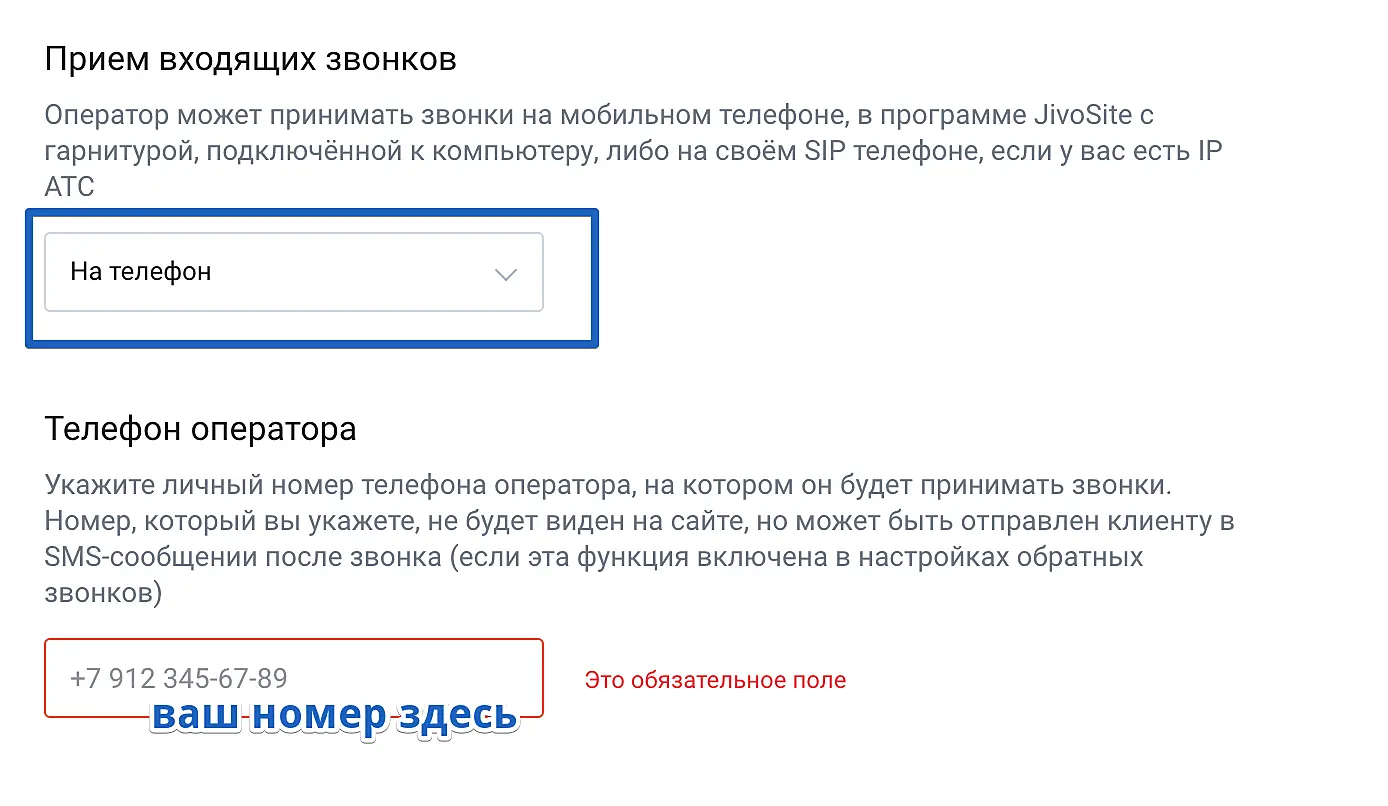1388x806 pixels.
Task: Click the "+7 912 345-67-89" placeholder text
Action: [x=179, y=679]
